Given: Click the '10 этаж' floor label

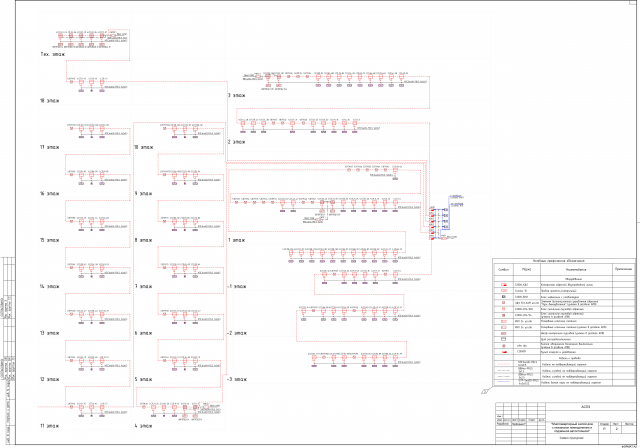Looking at the screenshot, I should point(144,147).
